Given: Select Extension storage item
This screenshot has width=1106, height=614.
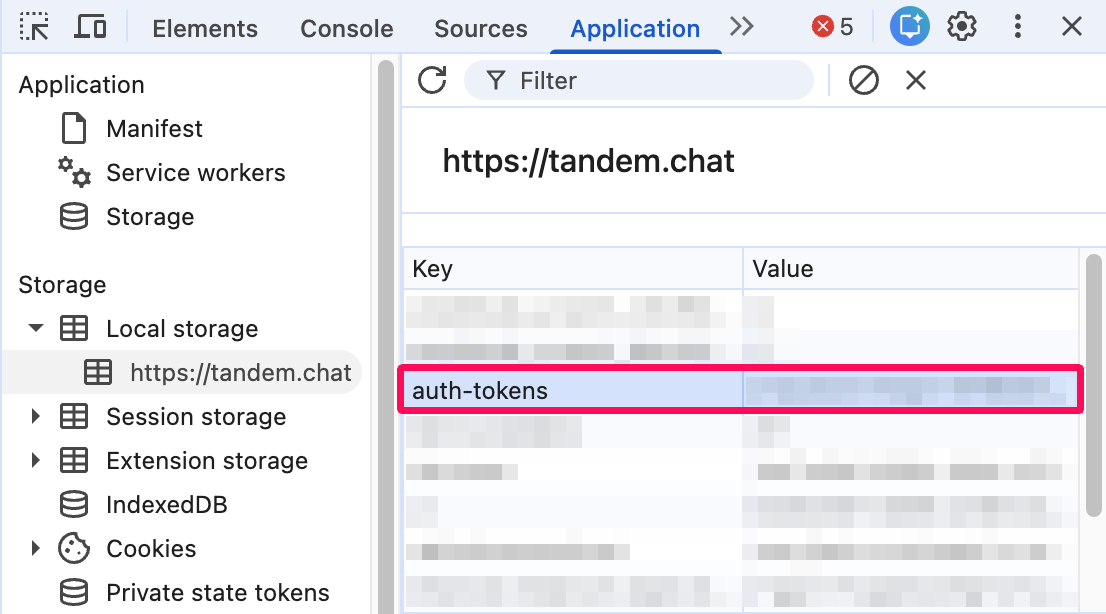Looking at the screenshot, I should pos(207,460).
